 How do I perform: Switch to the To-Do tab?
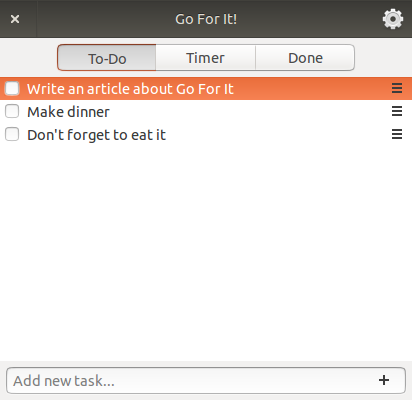click(107, 58)
